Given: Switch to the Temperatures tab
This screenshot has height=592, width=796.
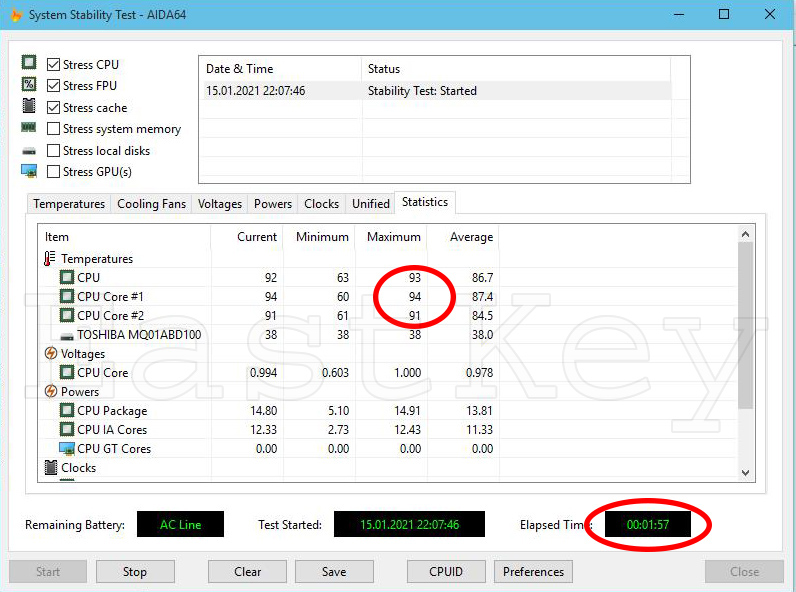Looking at the screenshot, I should [x=69, y=204].
